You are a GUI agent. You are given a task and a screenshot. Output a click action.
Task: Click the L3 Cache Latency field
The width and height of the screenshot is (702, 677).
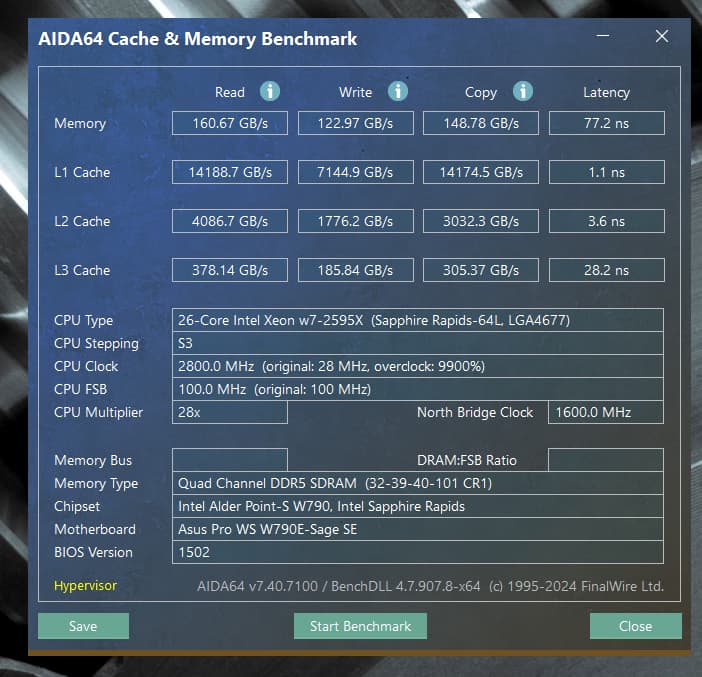click(606, 270)
